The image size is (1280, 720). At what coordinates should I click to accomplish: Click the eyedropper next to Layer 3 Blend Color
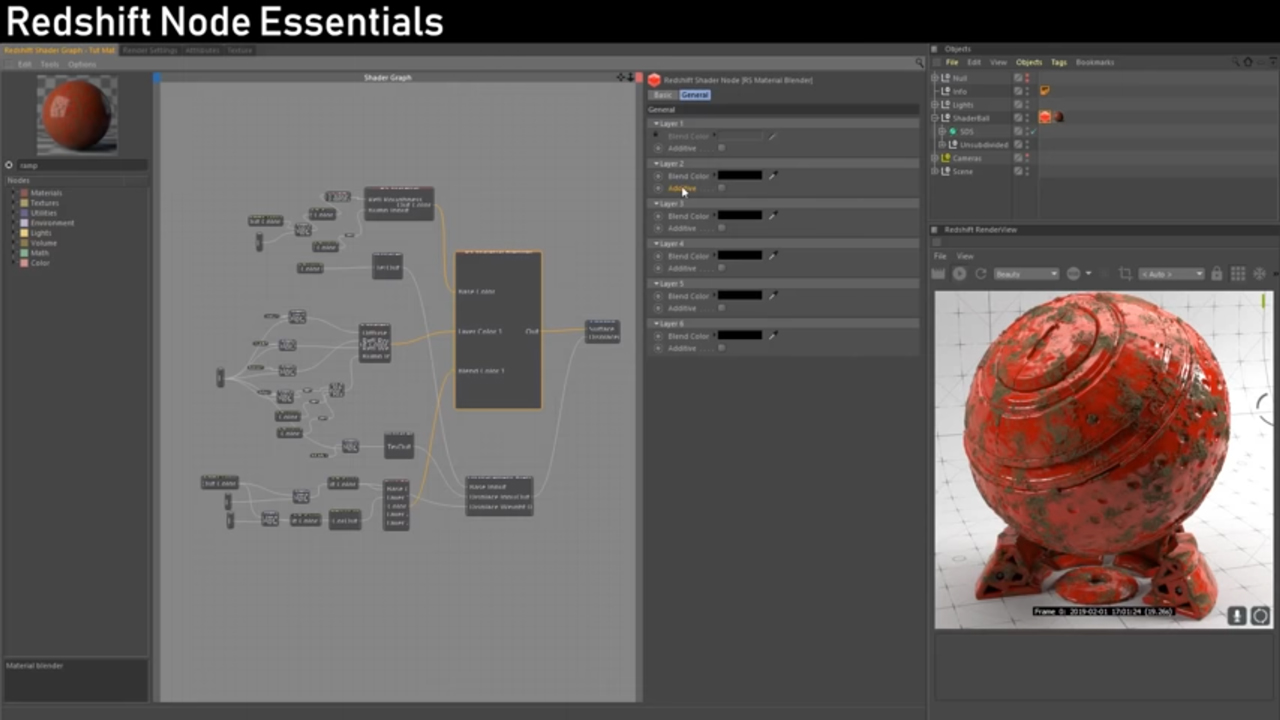(x=773, y=215)
